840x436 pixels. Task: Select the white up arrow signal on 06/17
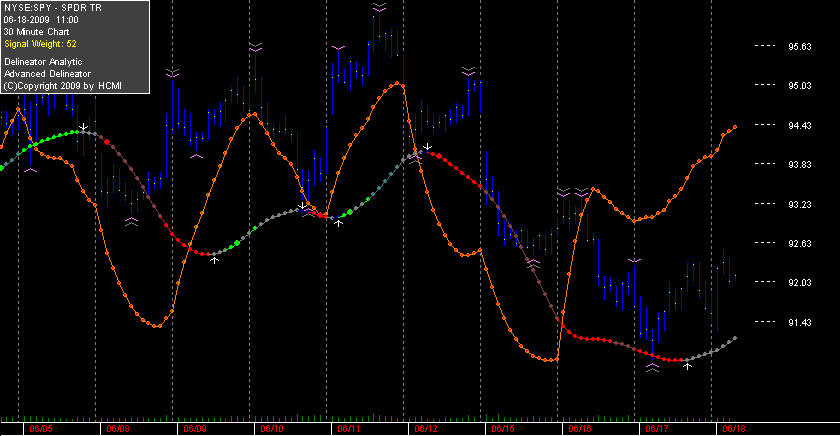tap(687, 366)
